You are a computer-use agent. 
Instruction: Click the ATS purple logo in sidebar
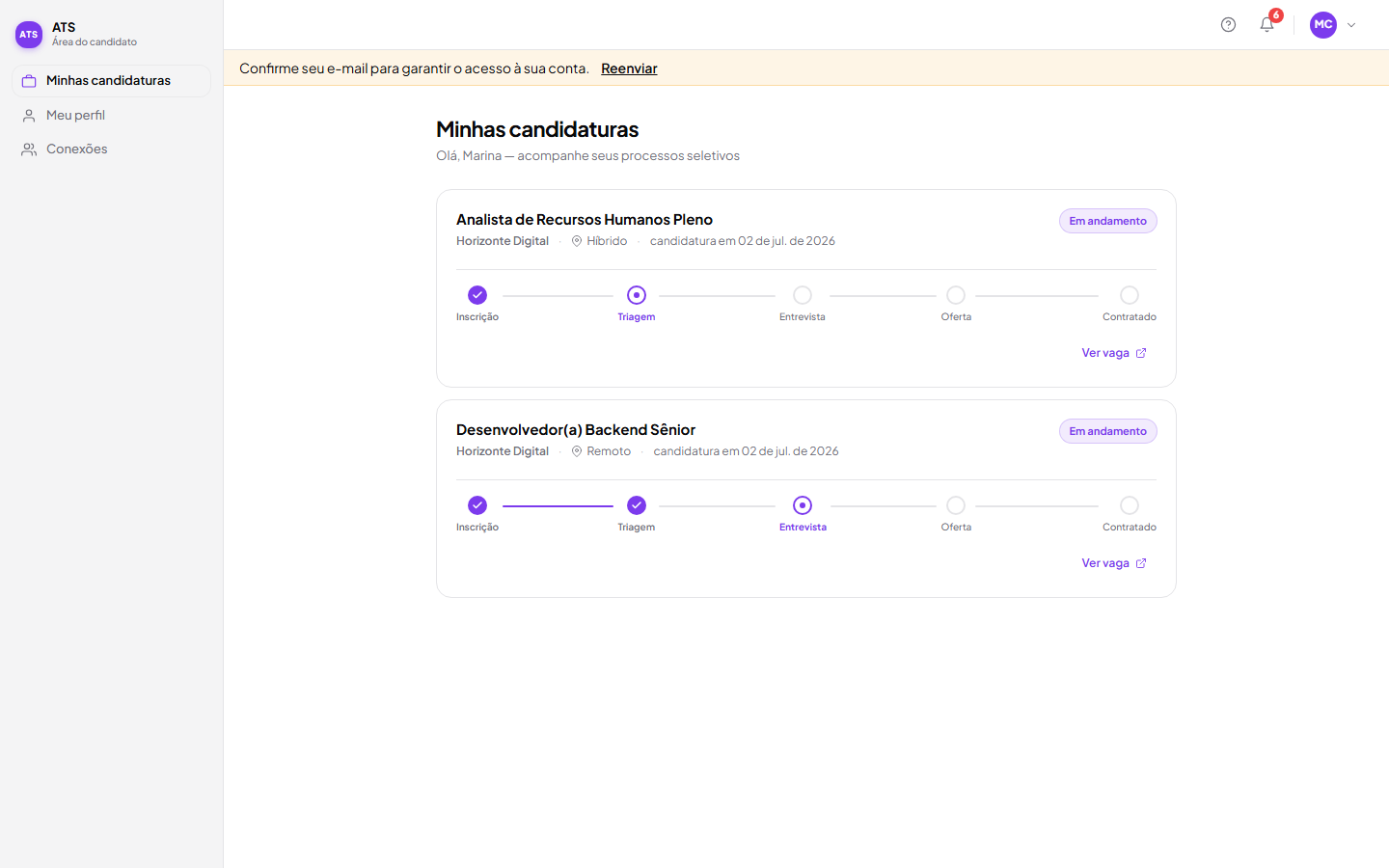pos(29,35)
